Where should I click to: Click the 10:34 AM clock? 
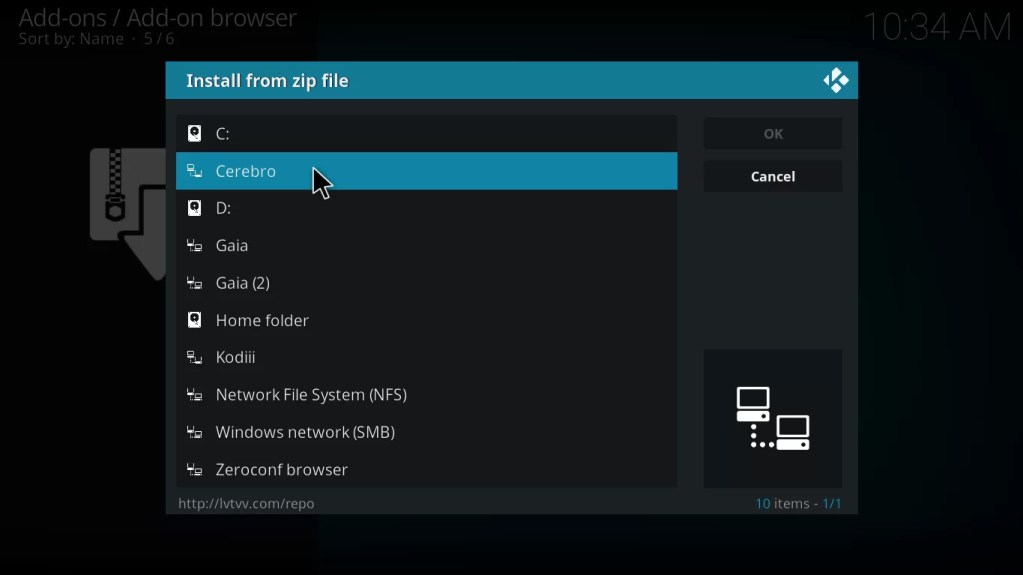(x=938, y=27)
